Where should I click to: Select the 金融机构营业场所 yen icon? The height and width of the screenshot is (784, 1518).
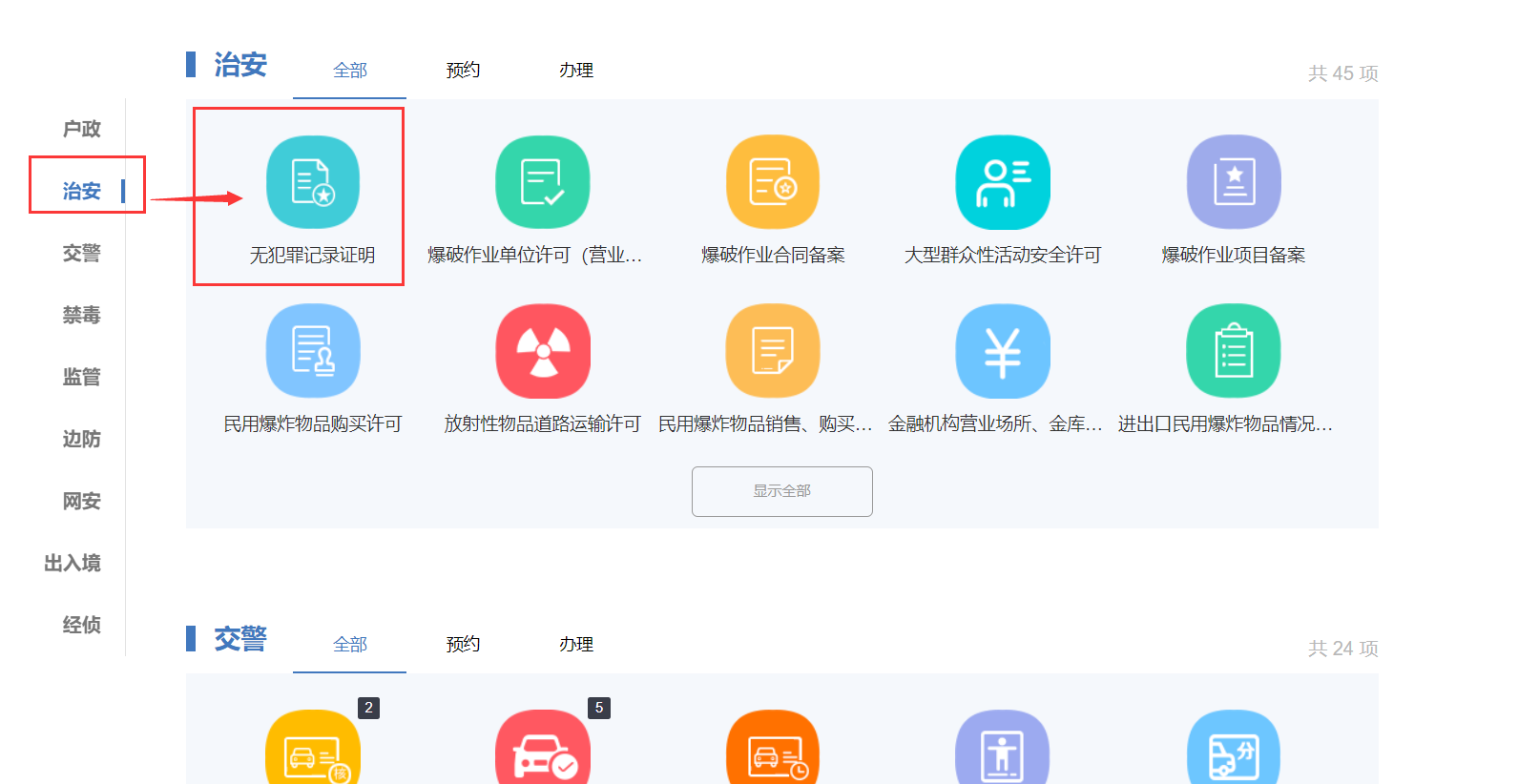click(x=1003, y=351)
